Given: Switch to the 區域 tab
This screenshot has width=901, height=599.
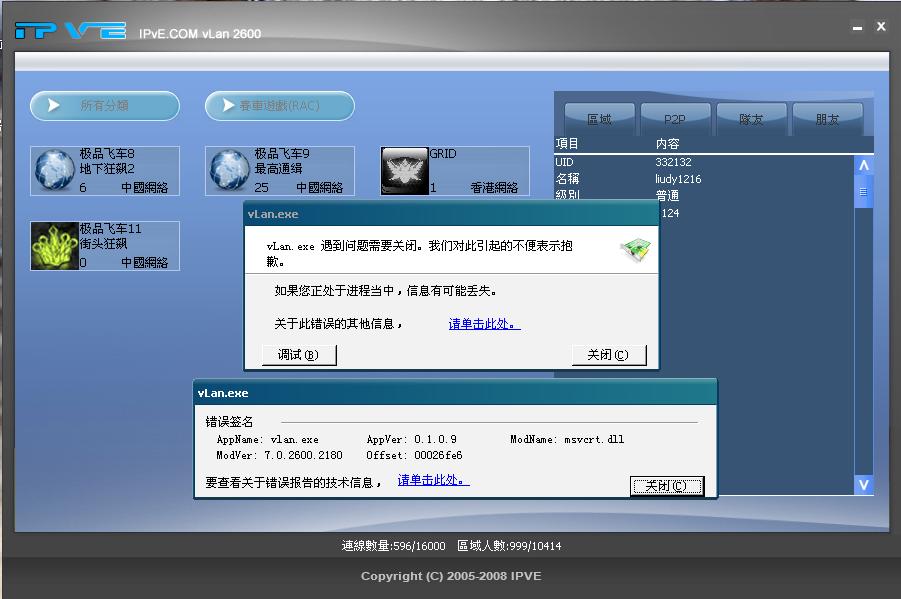Looking at the screenshot, I should pyautogui.click(x=599, y=119).
